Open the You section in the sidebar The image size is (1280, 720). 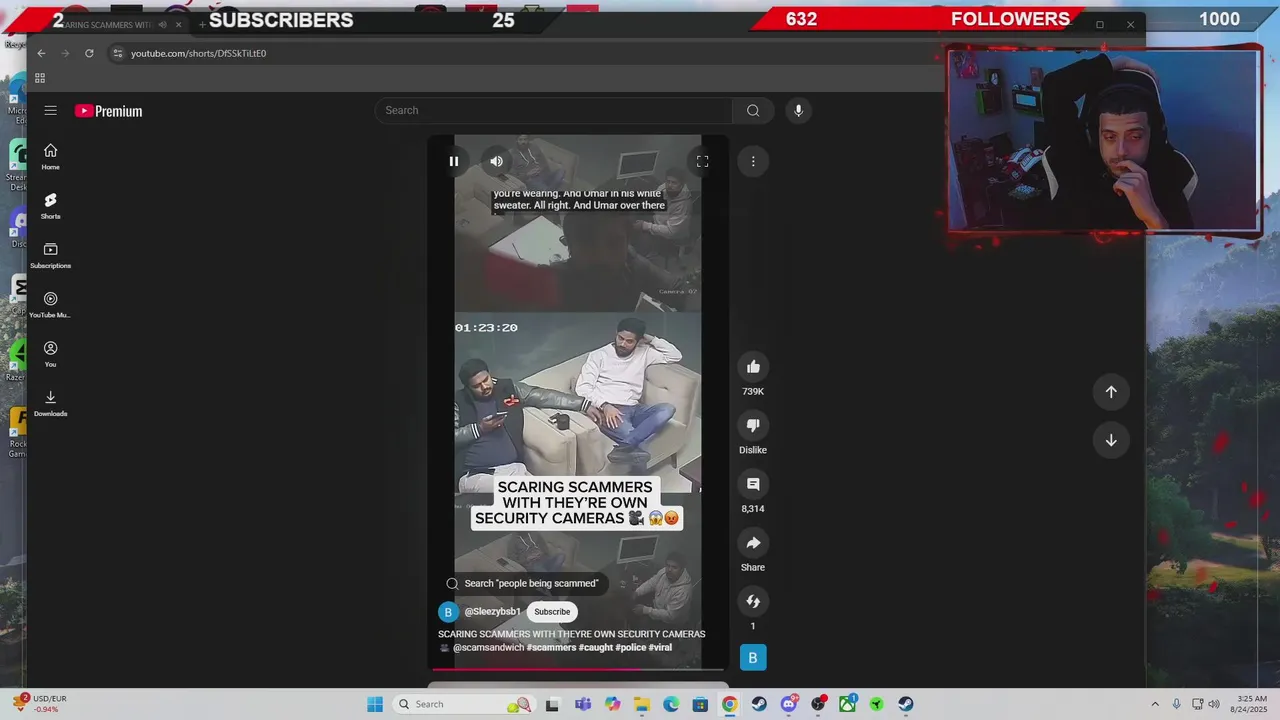tap(50, 354)
